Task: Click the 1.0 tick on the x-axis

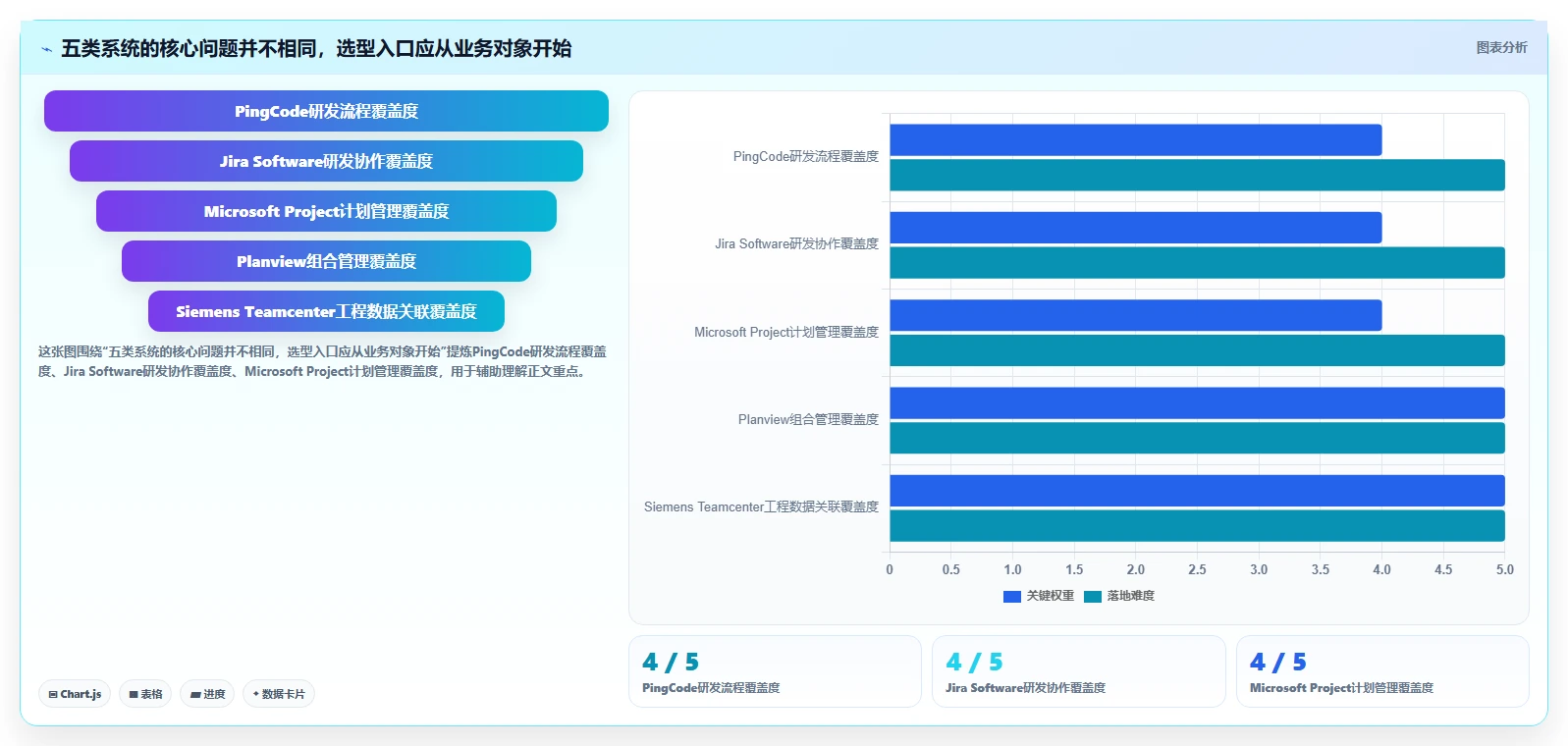Action: pyautogui.click(x=1012, y=569)
